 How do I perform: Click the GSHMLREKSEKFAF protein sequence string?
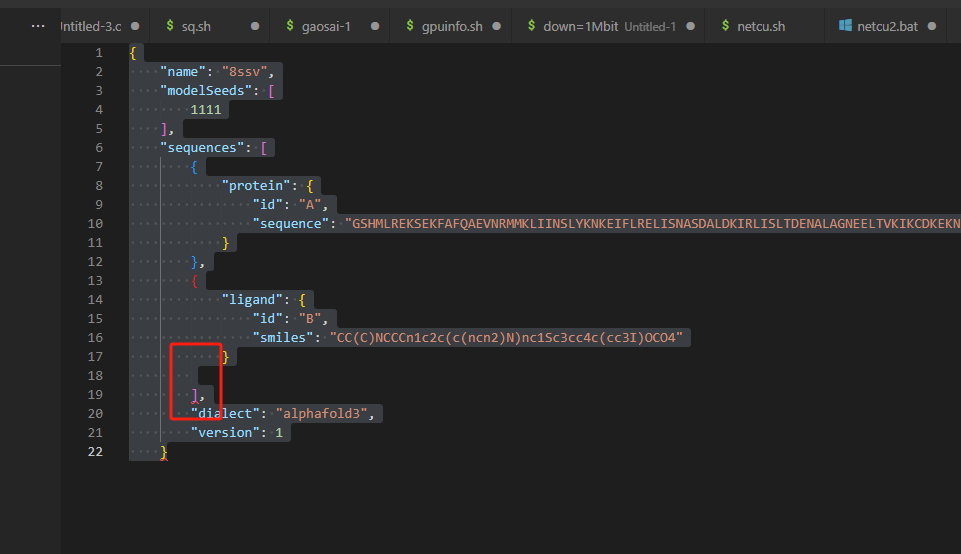click(653, 224)
